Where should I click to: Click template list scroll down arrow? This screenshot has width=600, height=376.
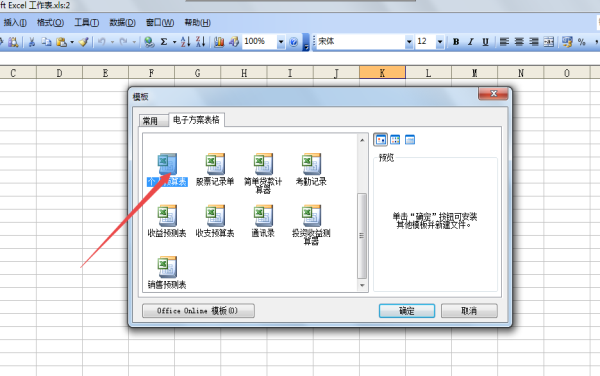point(362,285)
